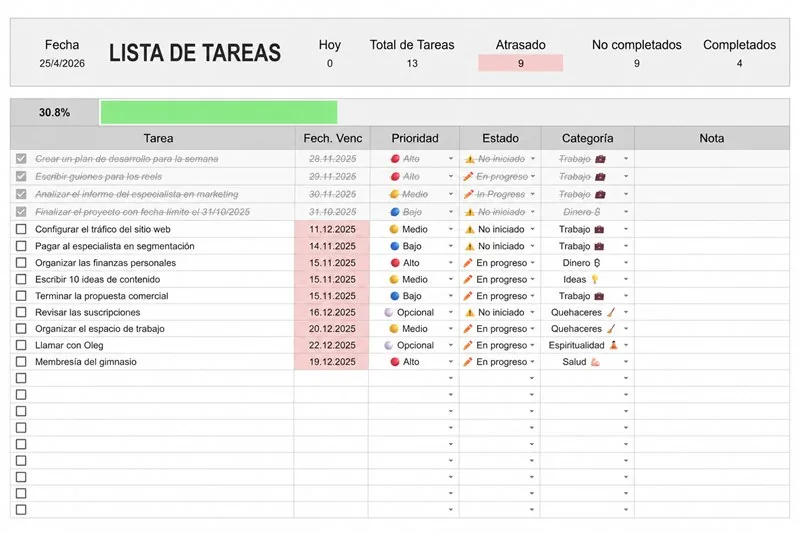Image resolution: width=800 pixels, height=533 pixels.
Task: Open priority dropdown for Configurar el tráfico row
Action: point(451,230)
